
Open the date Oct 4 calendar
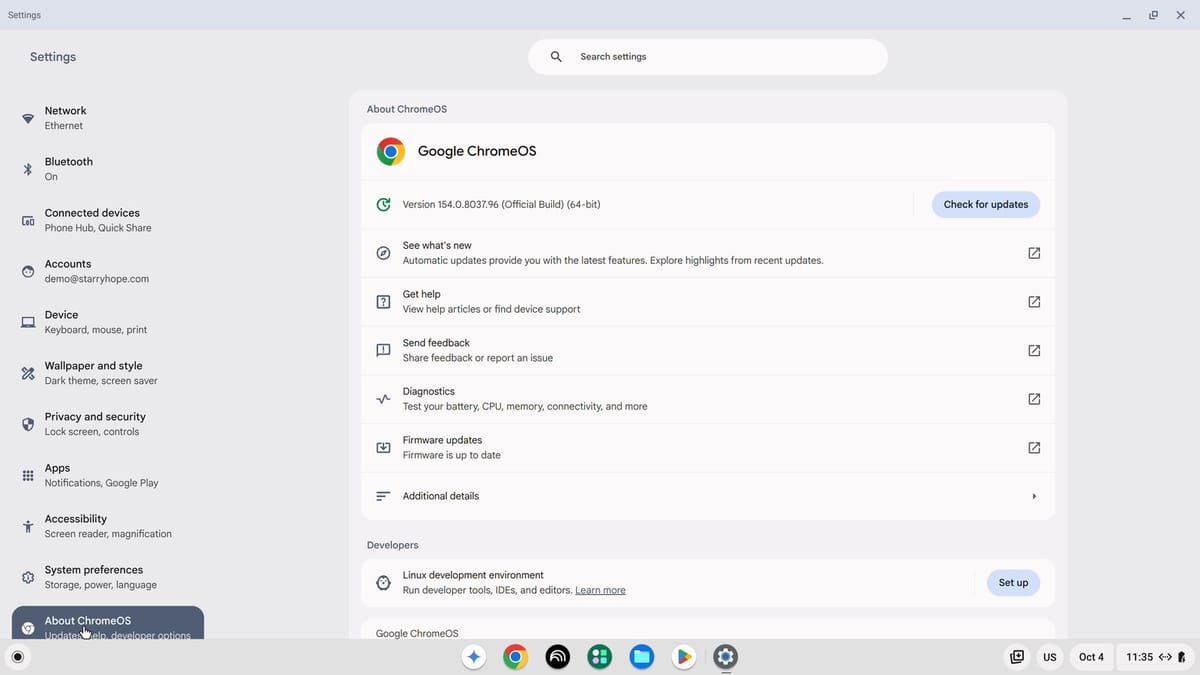(x=1091, y=657)
